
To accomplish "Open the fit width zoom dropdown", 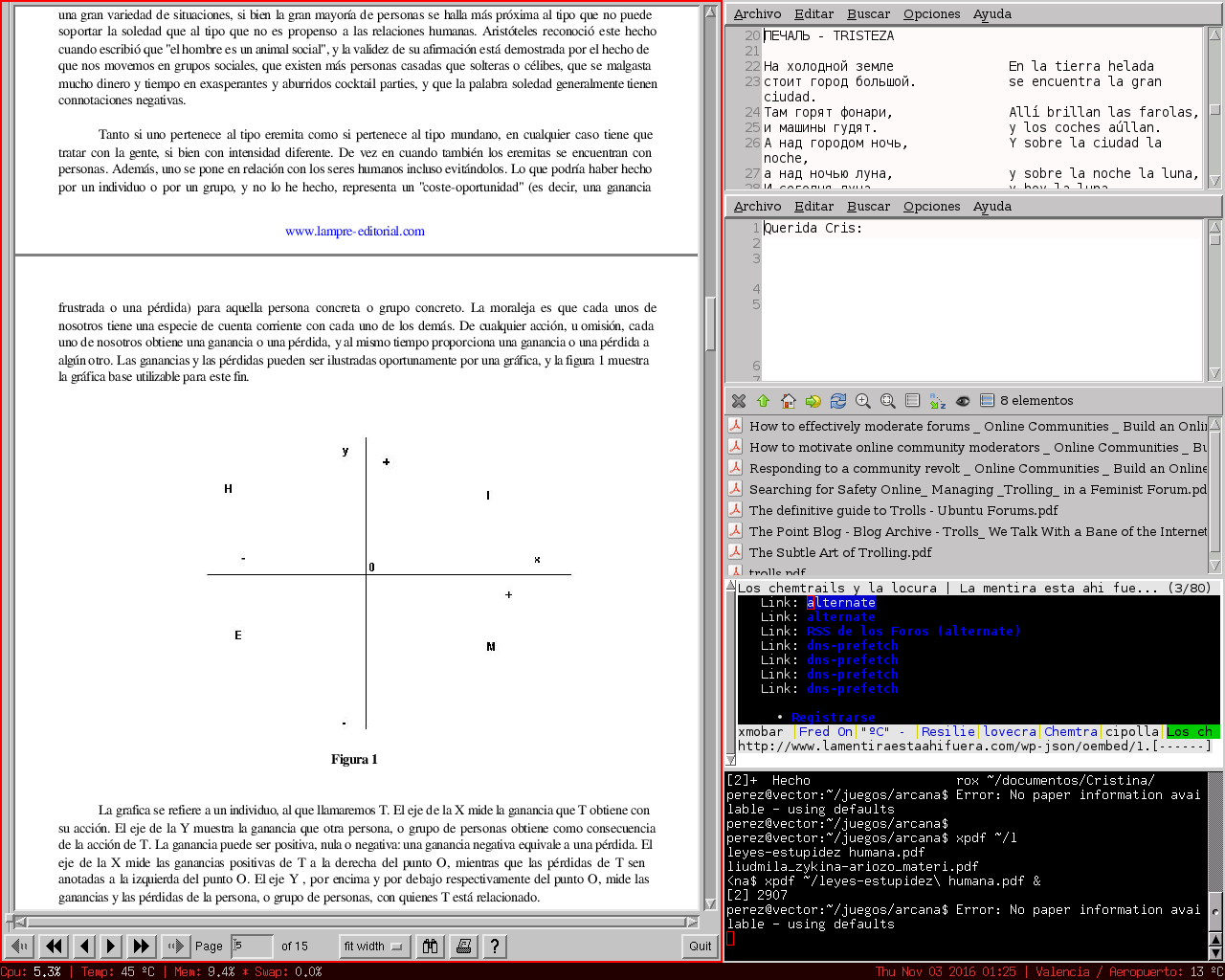I will tap(373, 947).
